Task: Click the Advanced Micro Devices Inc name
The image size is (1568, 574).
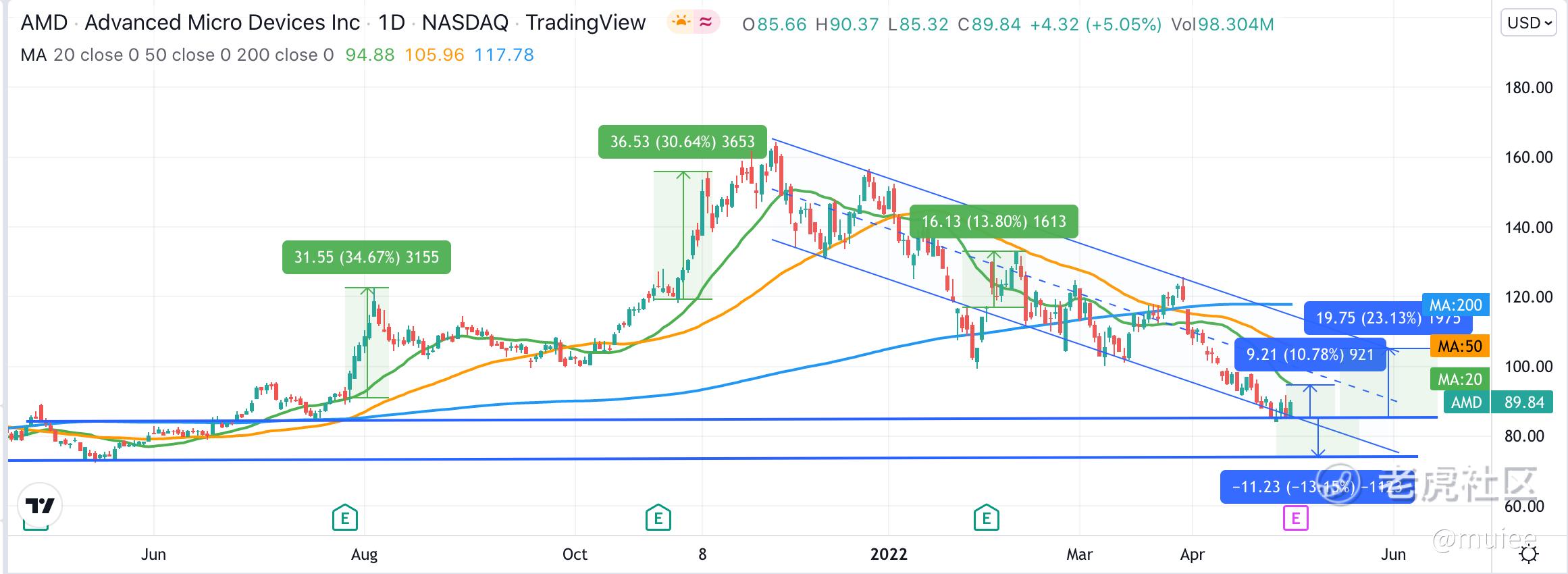Action: [222, 23]
